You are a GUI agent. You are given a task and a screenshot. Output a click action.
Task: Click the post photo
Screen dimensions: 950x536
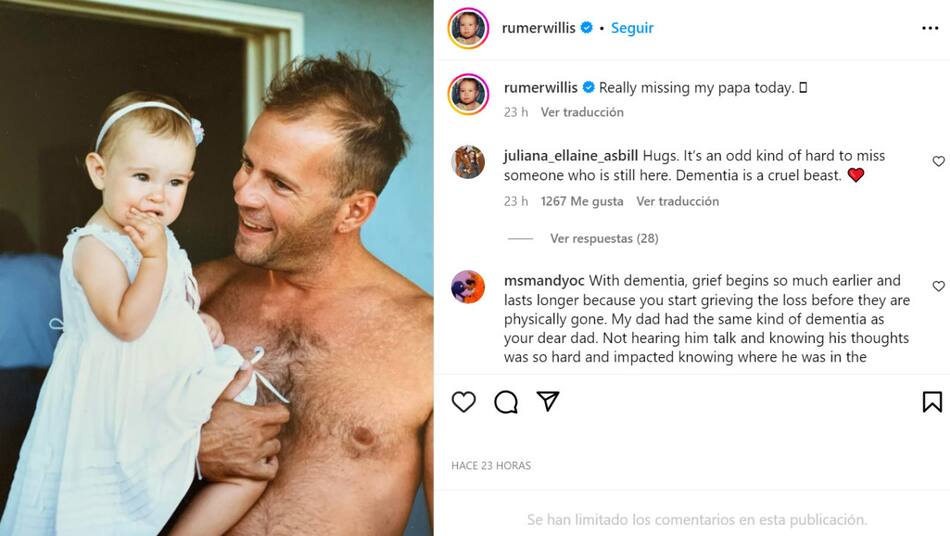(217, 268)
